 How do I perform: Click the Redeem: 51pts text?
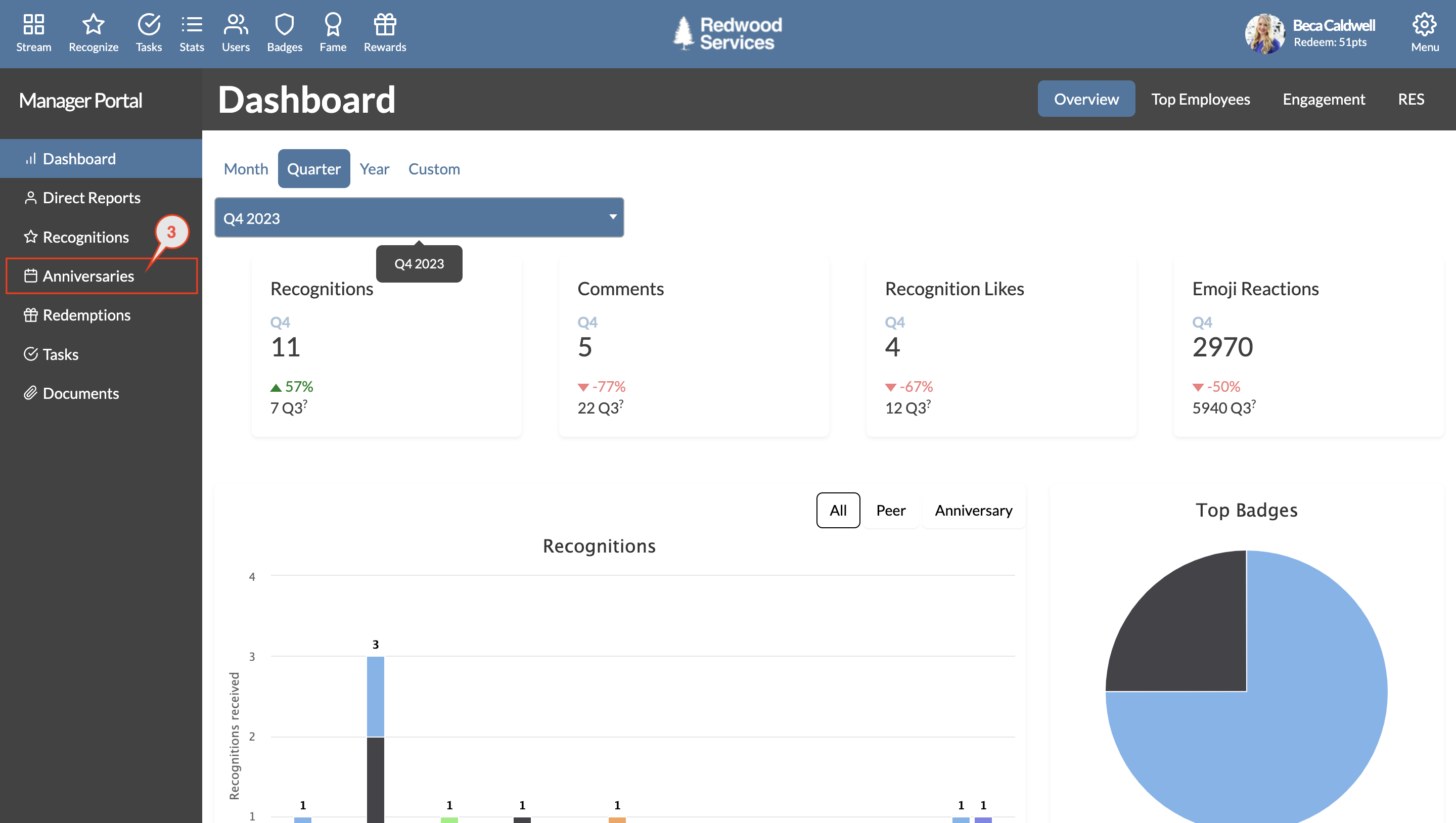[1330, 42]
